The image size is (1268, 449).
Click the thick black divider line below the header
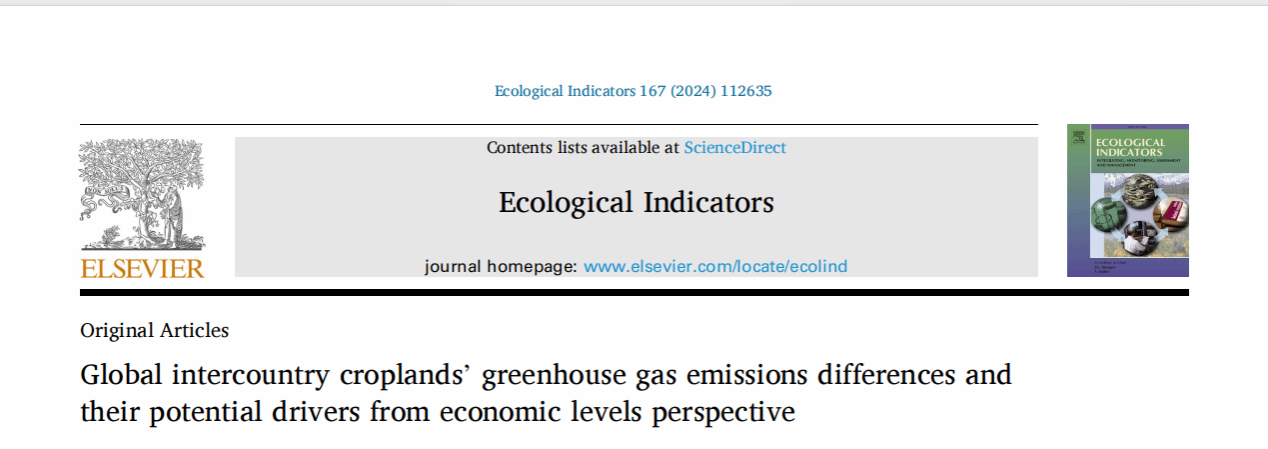[634, 292]
